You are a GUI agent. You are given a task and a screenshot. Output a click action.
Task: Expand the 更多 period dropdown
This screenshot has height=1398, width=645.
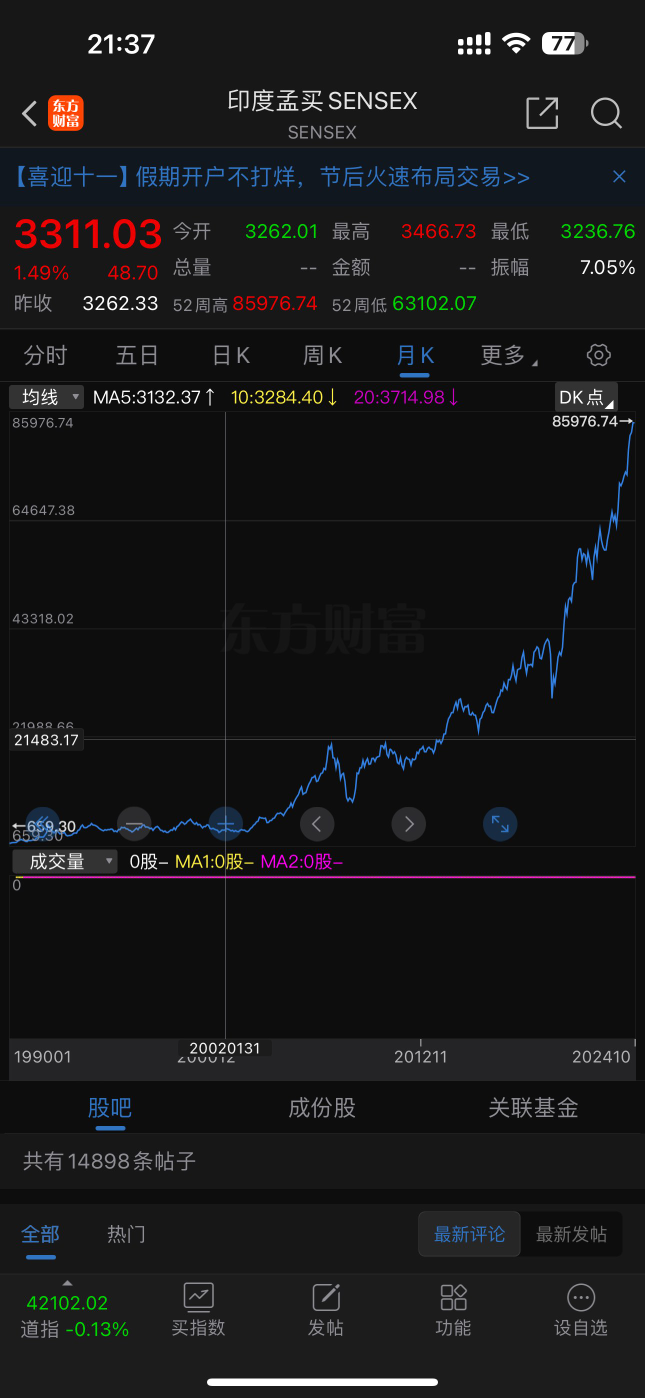click(508, 355)
